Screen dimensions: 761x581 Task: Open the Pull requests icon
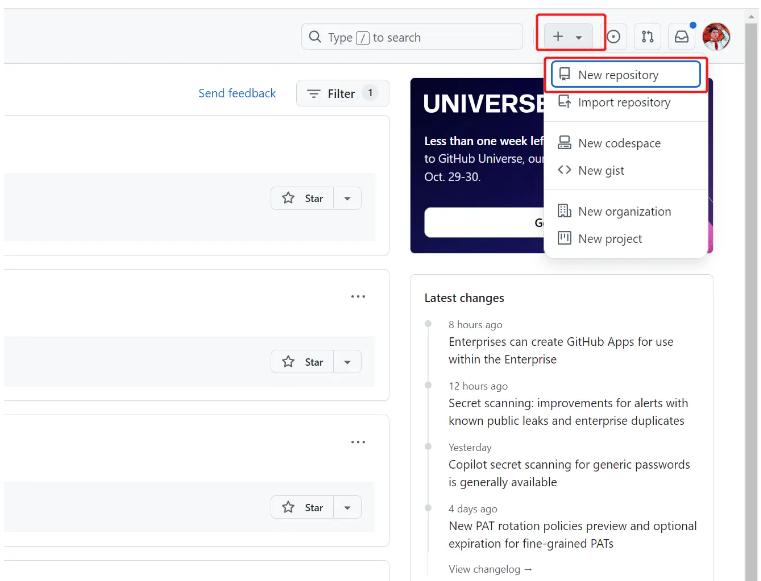pos(648,37)
